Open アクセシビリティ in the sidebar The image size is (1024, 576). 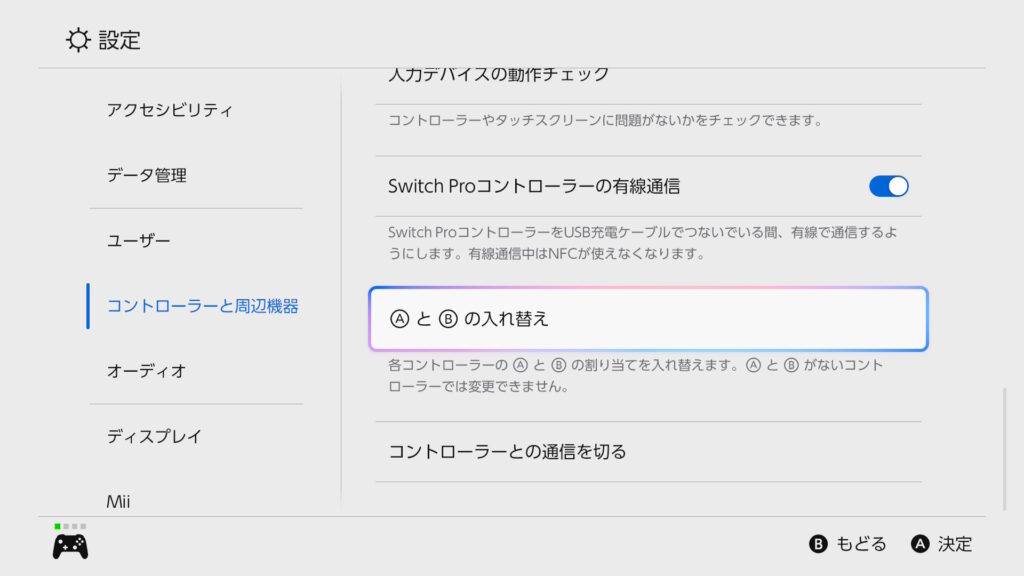[x=169, y=110]
